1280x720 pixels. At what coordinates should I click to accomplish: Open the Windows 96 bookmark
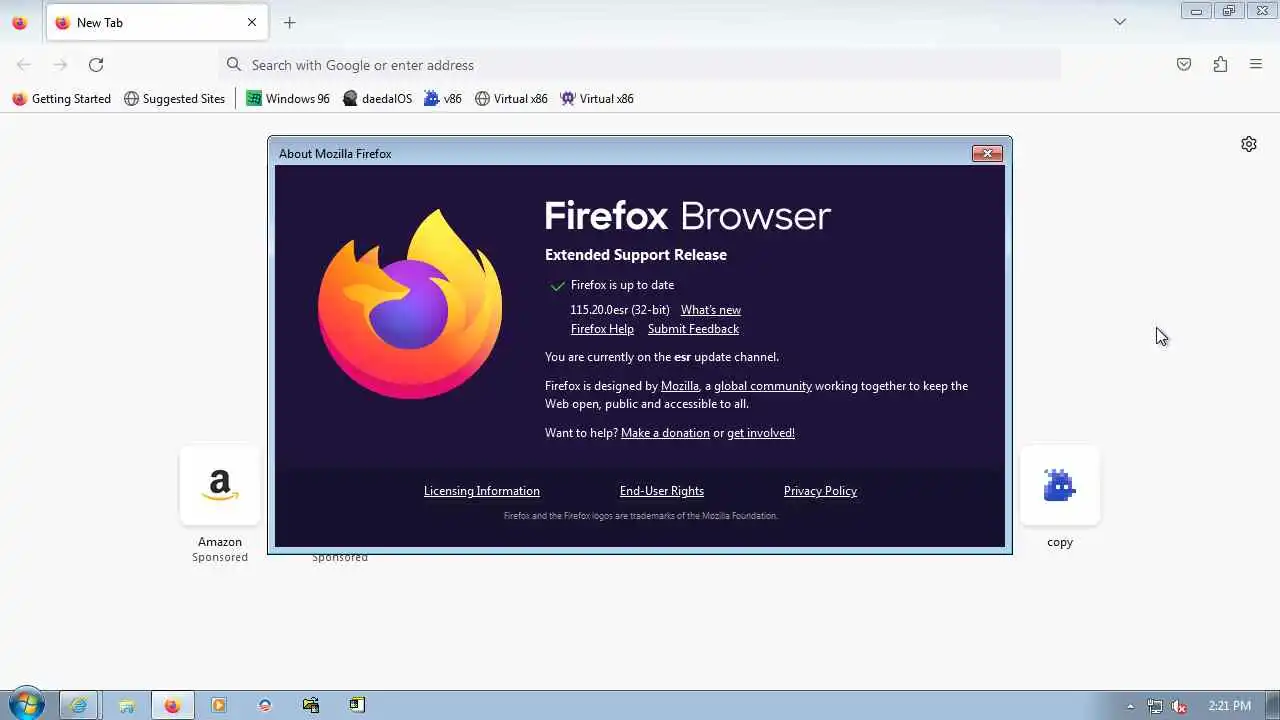[x=288, y=98]
